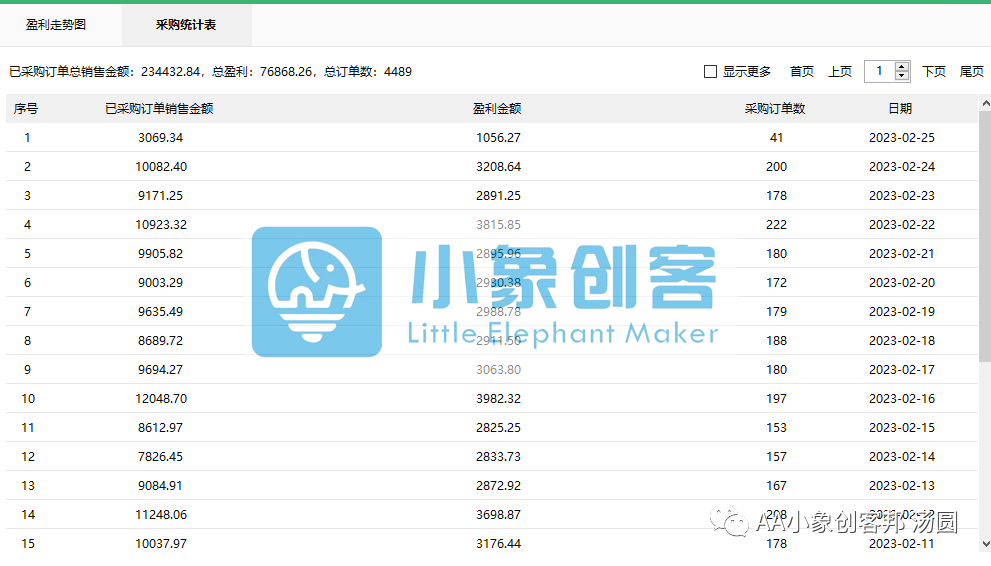Click date 2023-02-22

click(901, 225)
